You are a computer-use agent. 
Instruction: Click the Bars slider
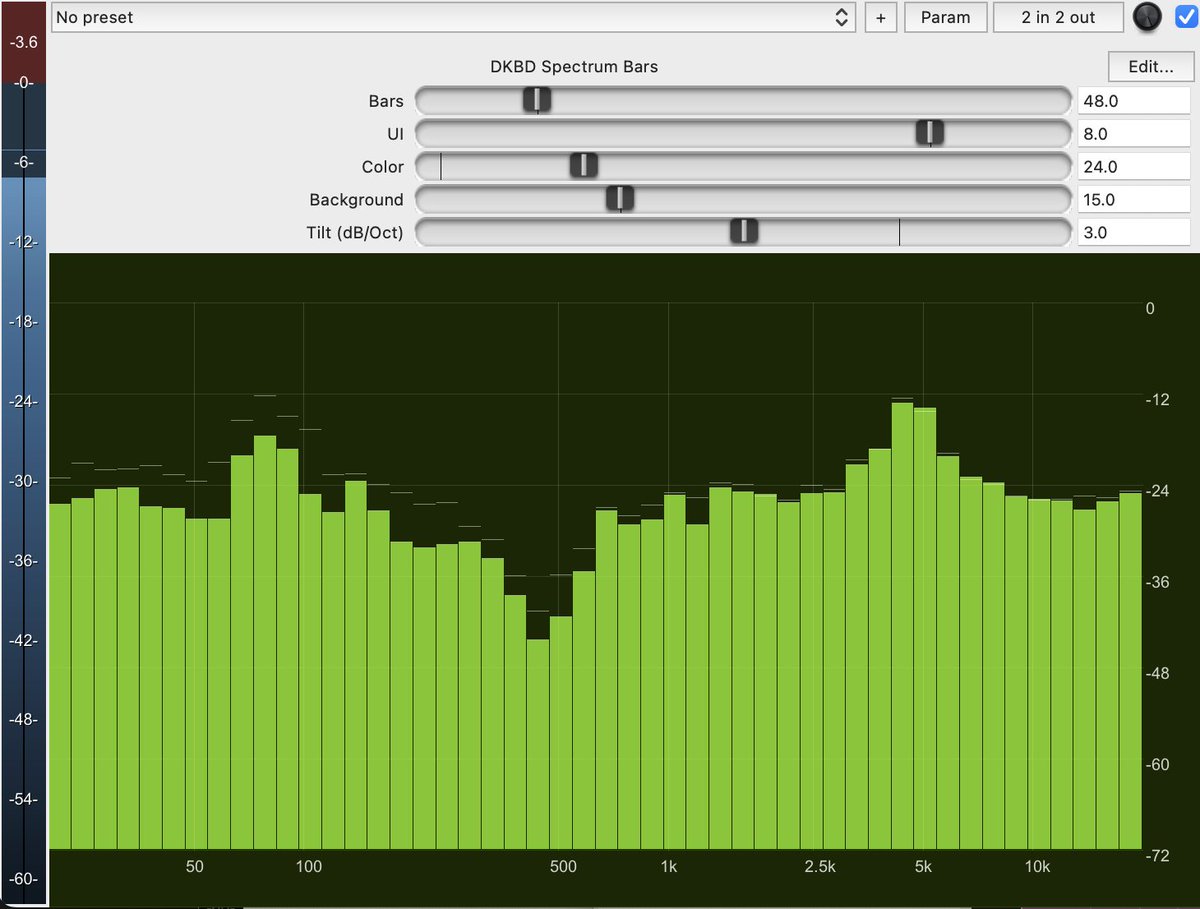(742, 100)
